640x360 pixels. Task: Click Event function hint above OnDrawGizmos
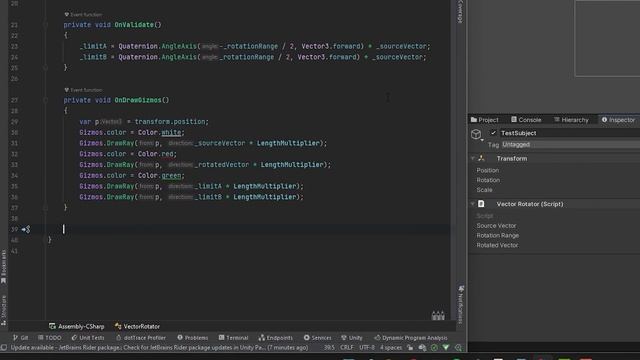click(83, 90)
